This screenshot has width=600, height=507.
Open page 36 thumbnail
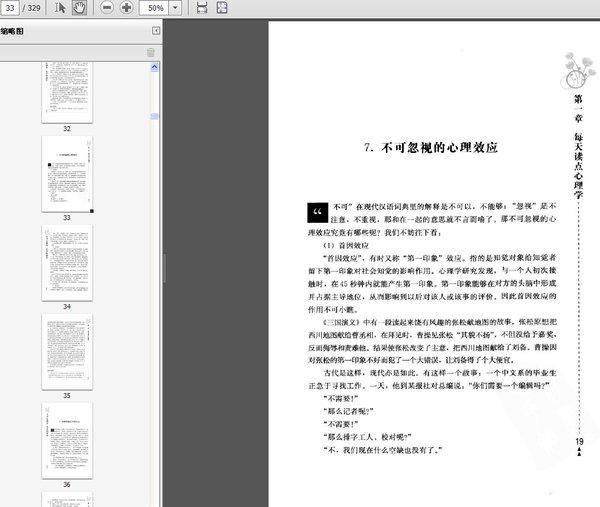[x=67, y=441]
